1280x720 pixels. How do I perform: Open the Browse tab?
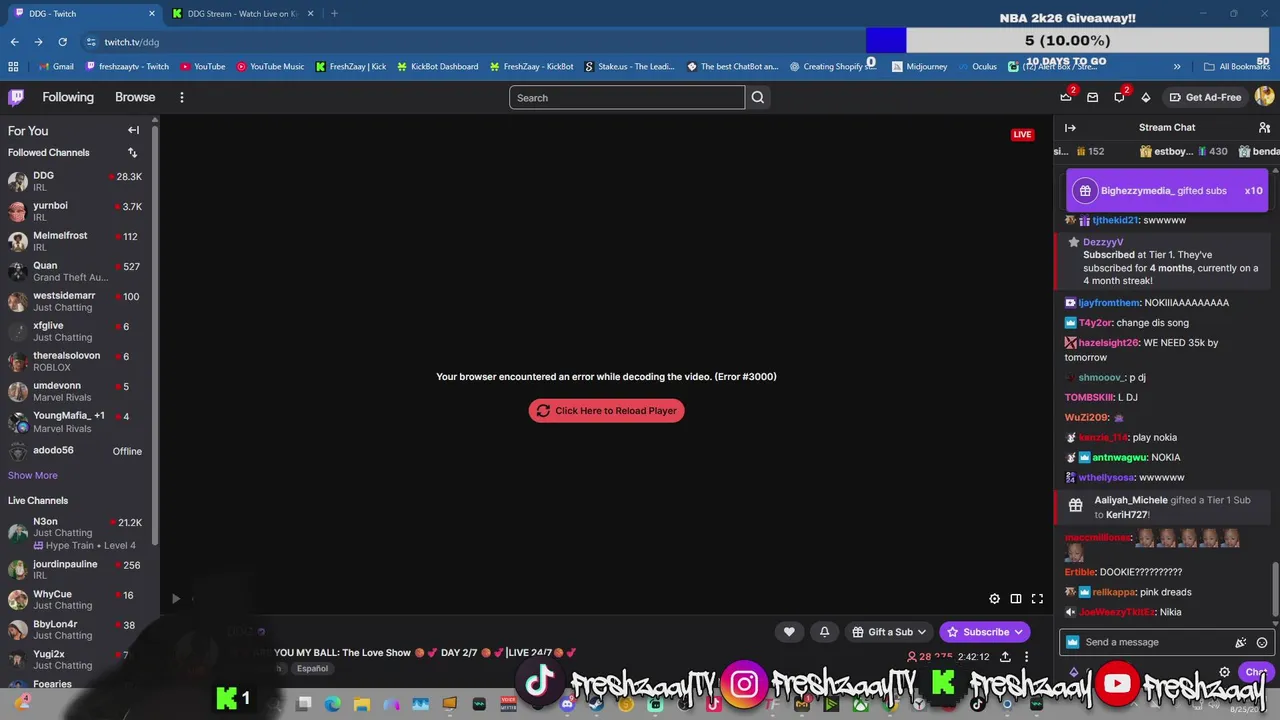pos(135,97)
